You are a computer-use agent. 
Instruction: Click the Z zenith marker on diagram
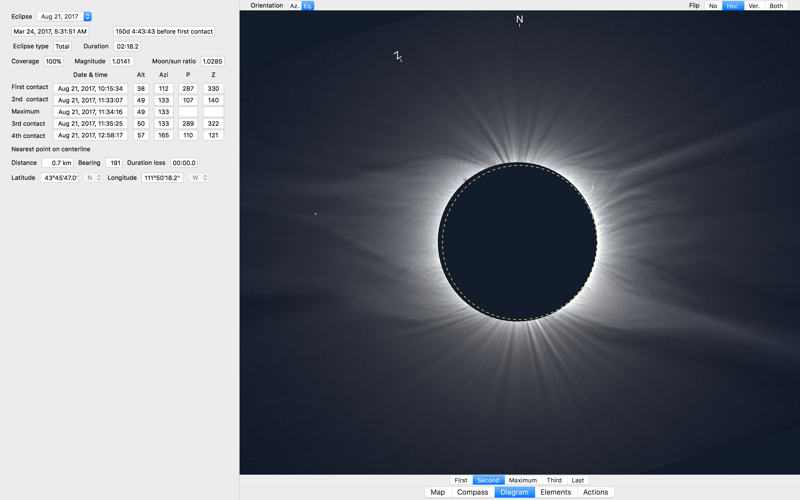[398, 56]
